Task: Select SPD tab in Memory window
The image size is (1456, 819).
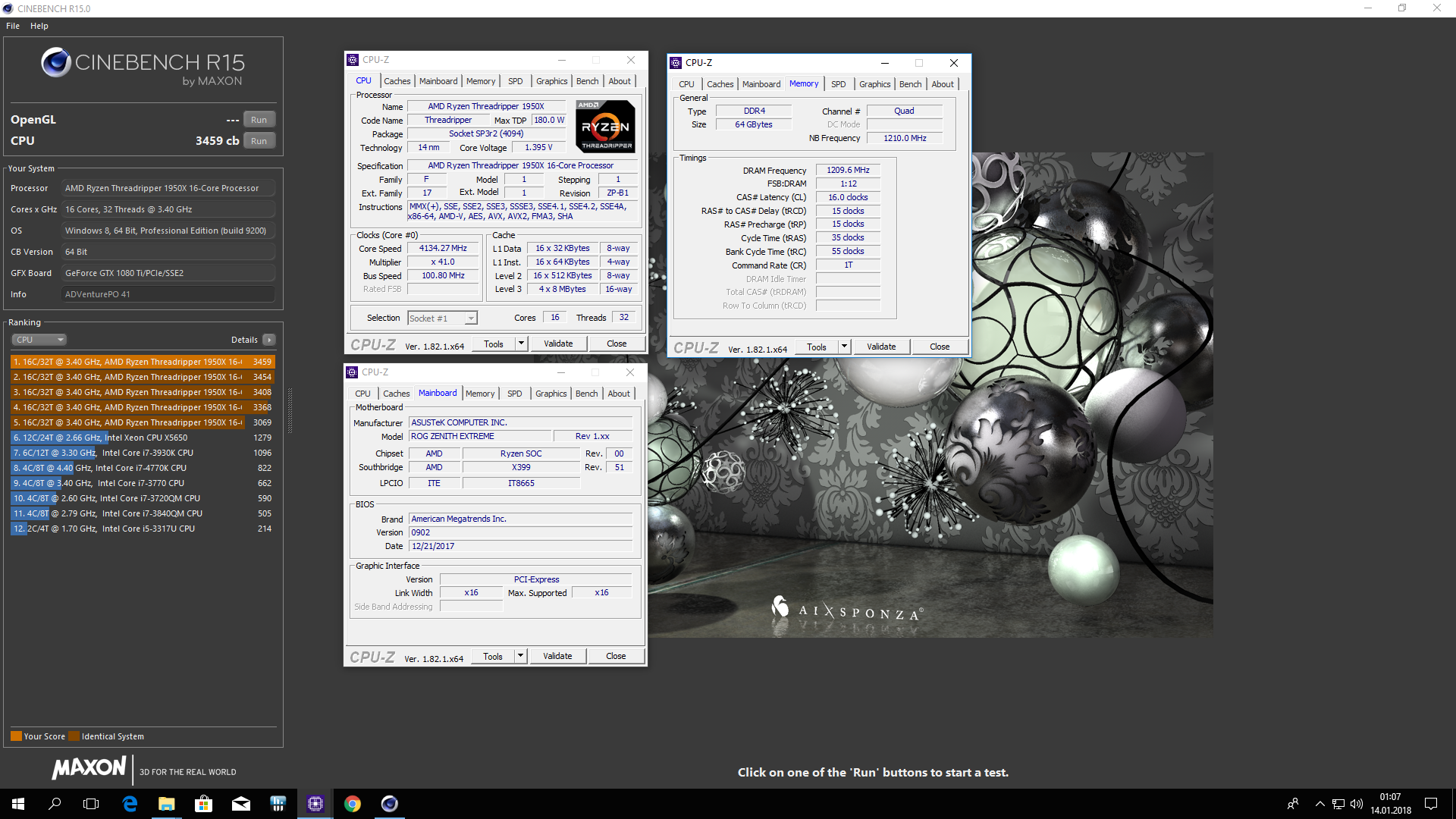Action: (838, 84)
